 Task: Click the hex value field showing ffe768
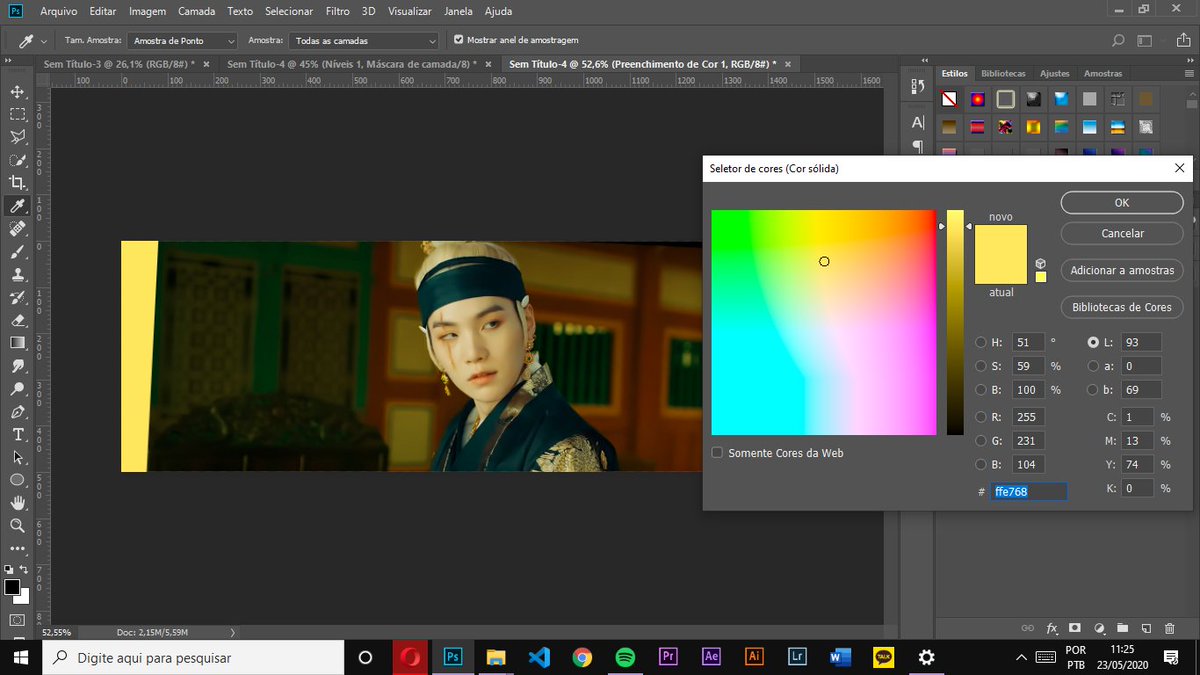[x=1028, y=491]
